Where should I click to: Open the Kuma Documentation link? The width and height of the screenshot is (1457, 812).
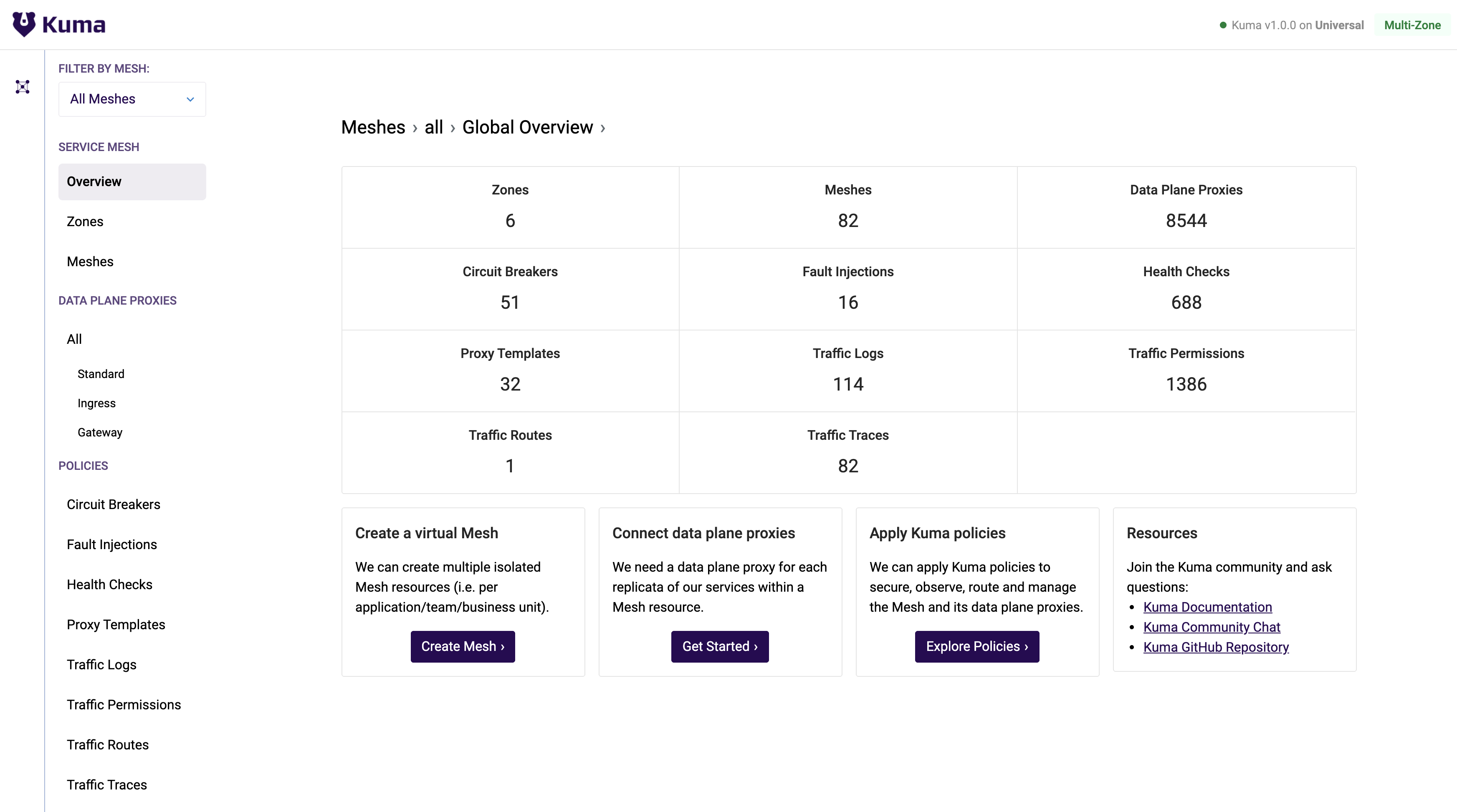(1207, 607)
